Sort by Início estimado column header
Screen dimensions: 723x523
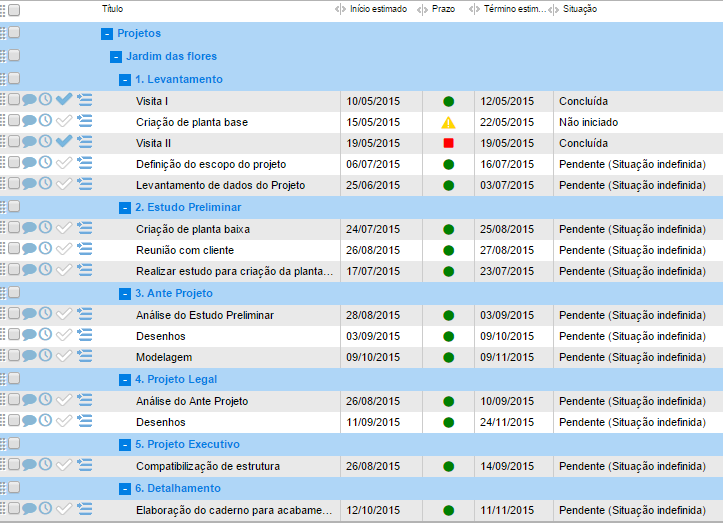(x=379, y=9)
